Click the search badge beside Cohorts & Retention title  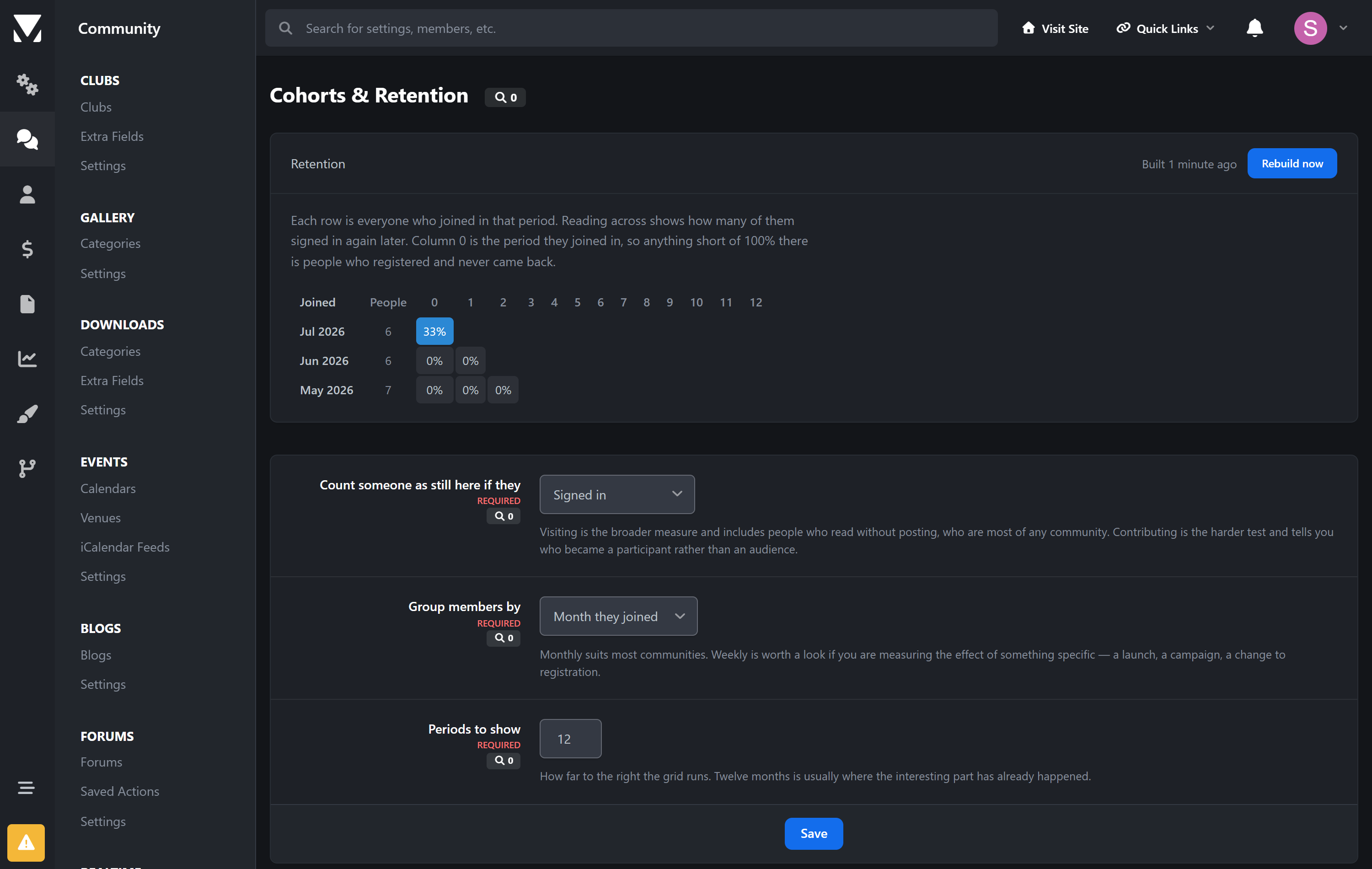pyautogui.click(x=505, y=97)
